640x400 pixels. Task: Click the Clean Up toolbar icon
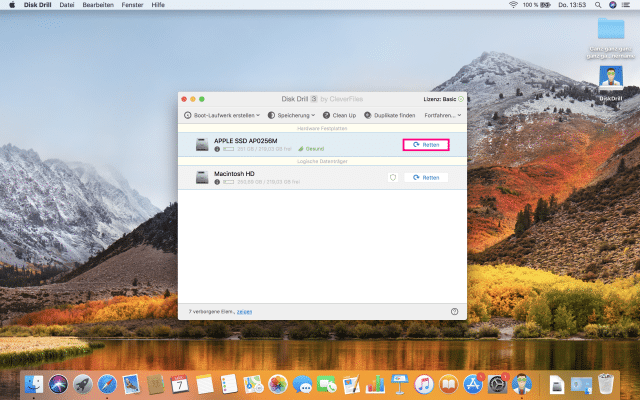337,116
